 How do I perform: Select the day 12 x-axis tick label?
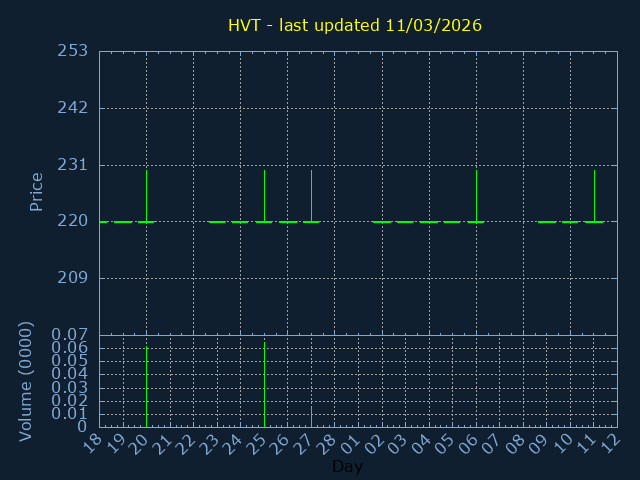pyautogui.click(x=611, y=443)
